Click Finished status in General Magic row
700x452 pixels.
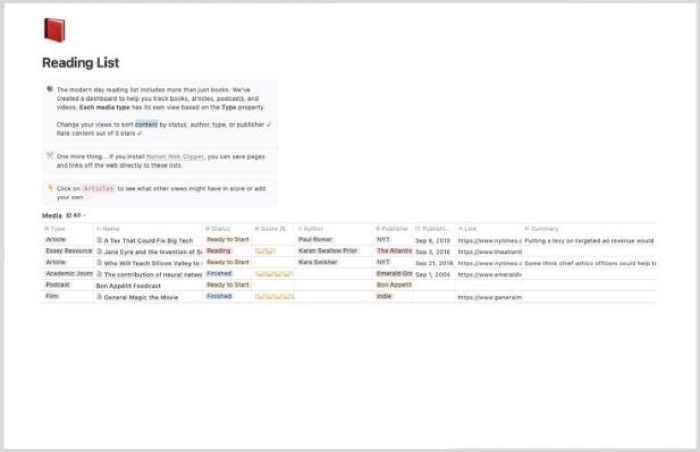point(219,296)
